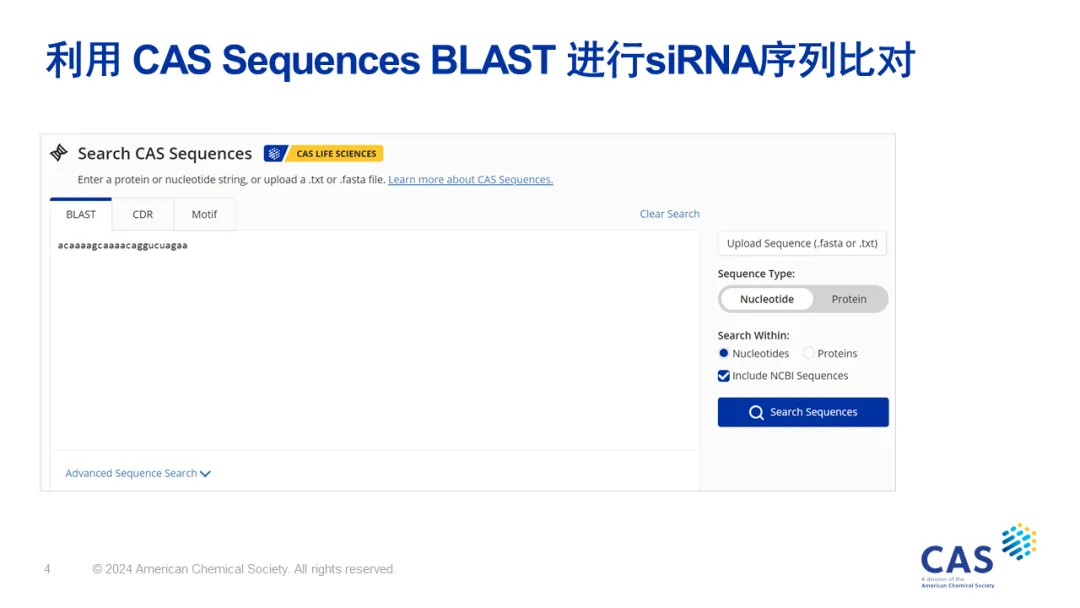This screenshot has width=1080, height=608.
Task: Click the Clear Search link
Action: tap(669, 214)
